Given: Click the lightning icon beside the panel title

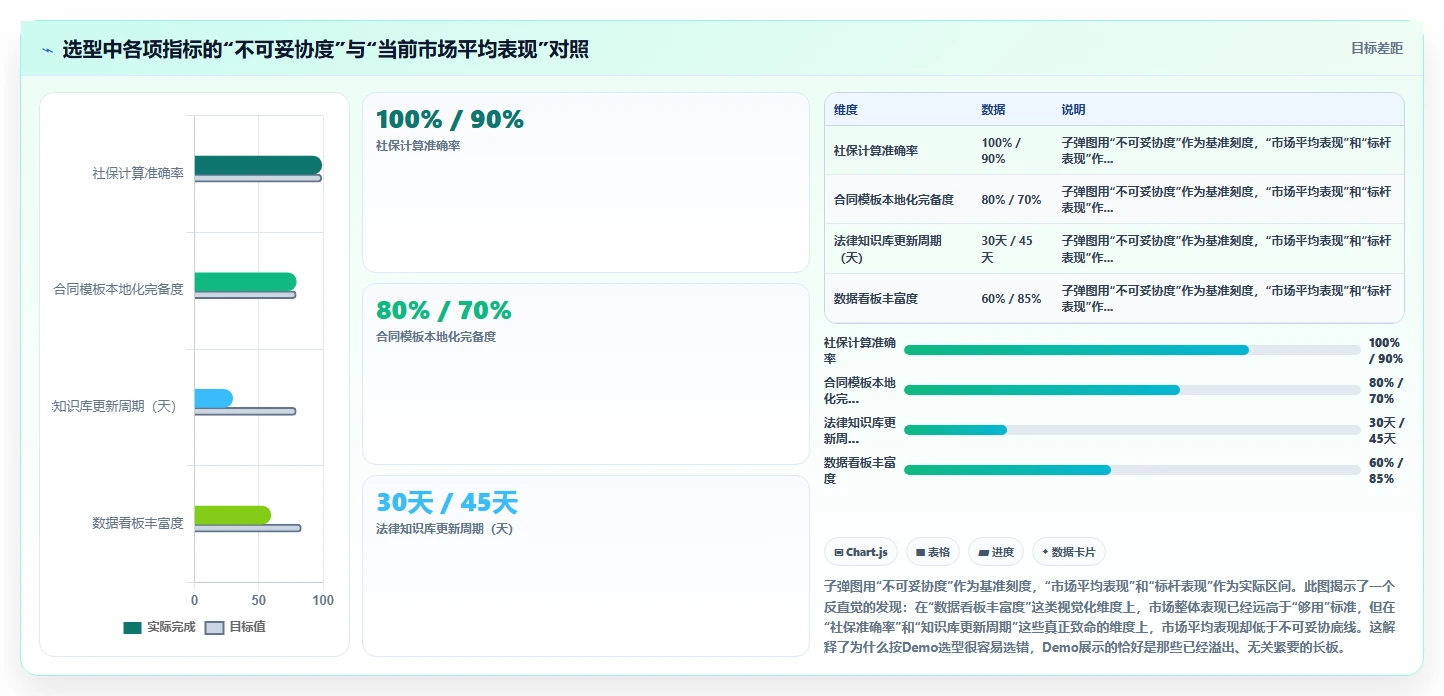Looking at the screenshot, I should click(48, 49).
